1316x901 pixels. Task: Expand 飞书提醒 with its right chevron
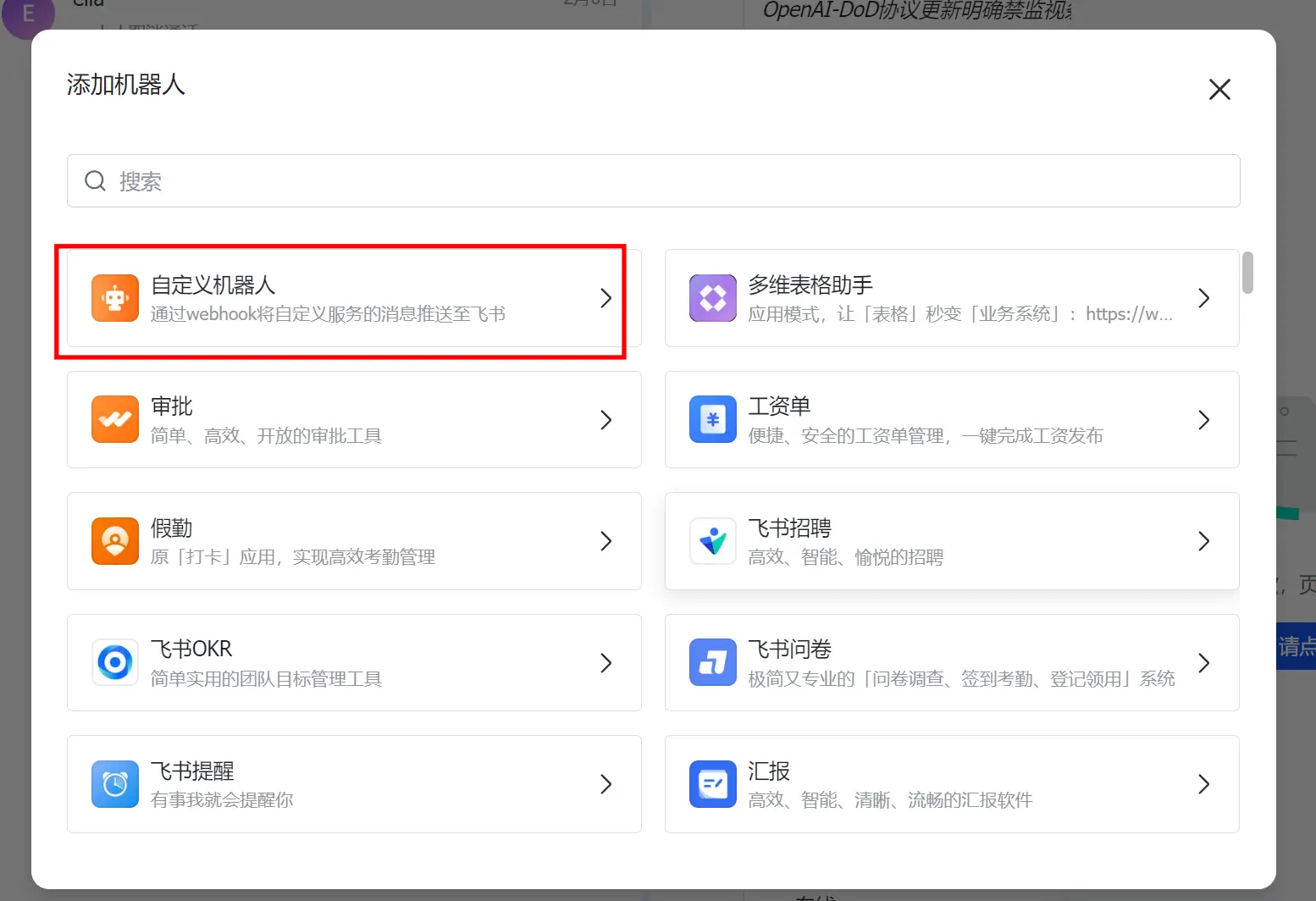606,784
